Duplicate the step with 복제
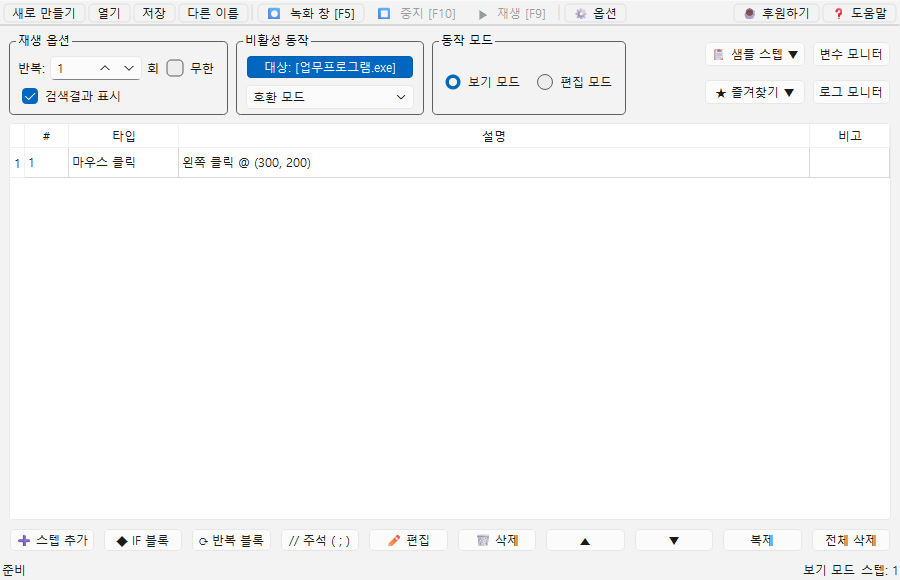The width and height of the screenshot is (900, 580). pyautogui.click(x=762, y=540)
